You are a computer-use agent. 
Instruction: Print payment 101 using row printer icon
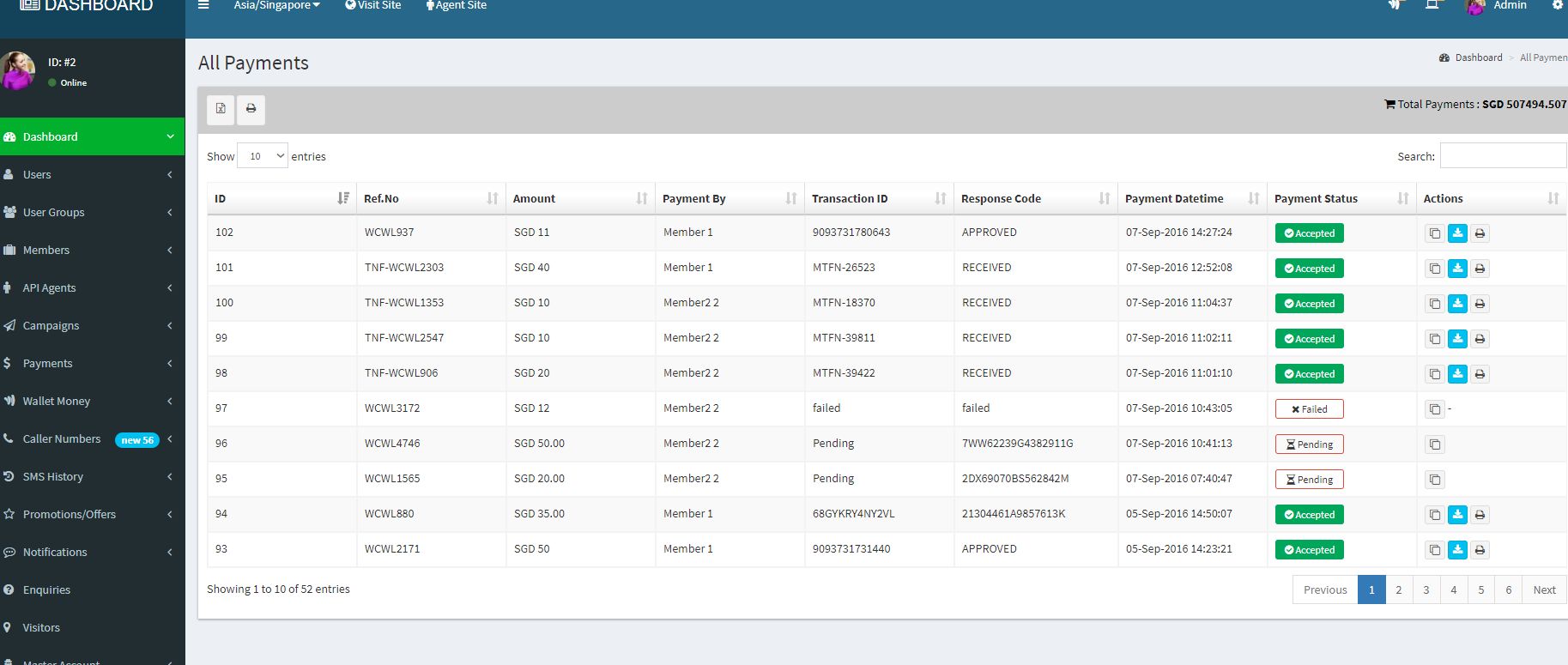(x=1480, y=269)
